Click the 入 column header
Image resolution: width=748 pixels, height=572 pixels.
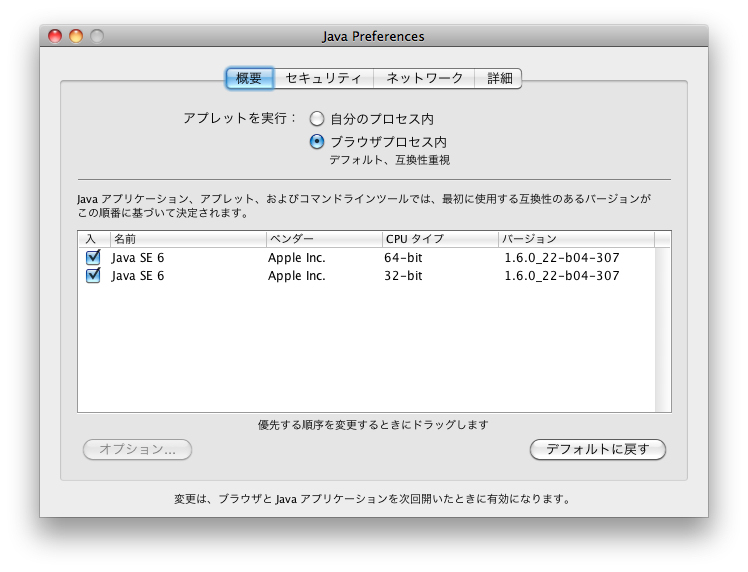[x=92, y=239]
